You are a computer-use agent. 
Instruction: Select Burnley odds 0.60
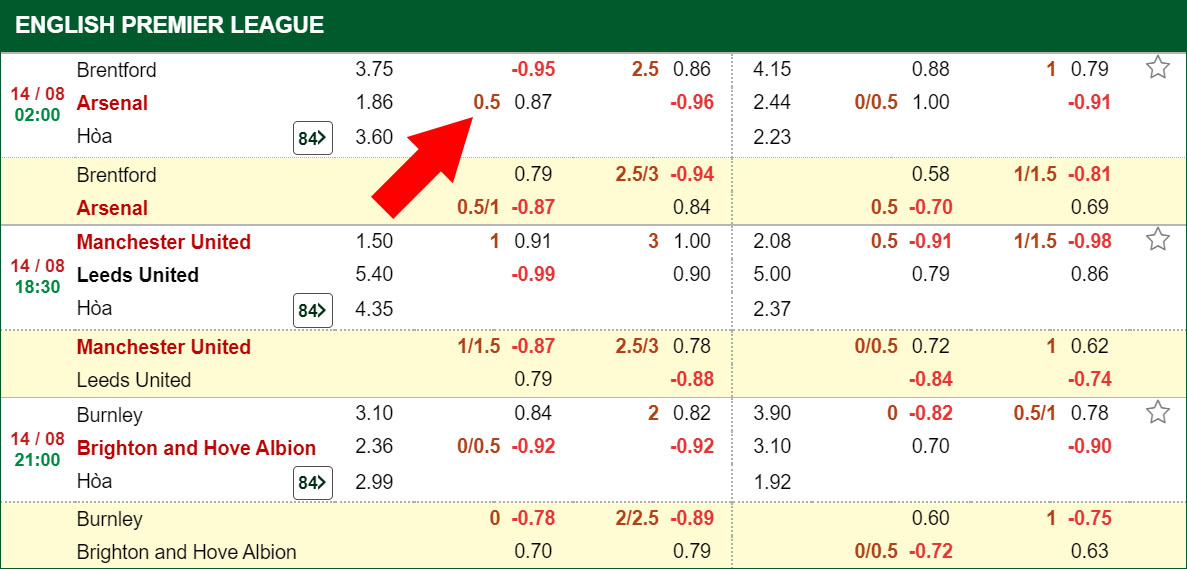(930, 519)
